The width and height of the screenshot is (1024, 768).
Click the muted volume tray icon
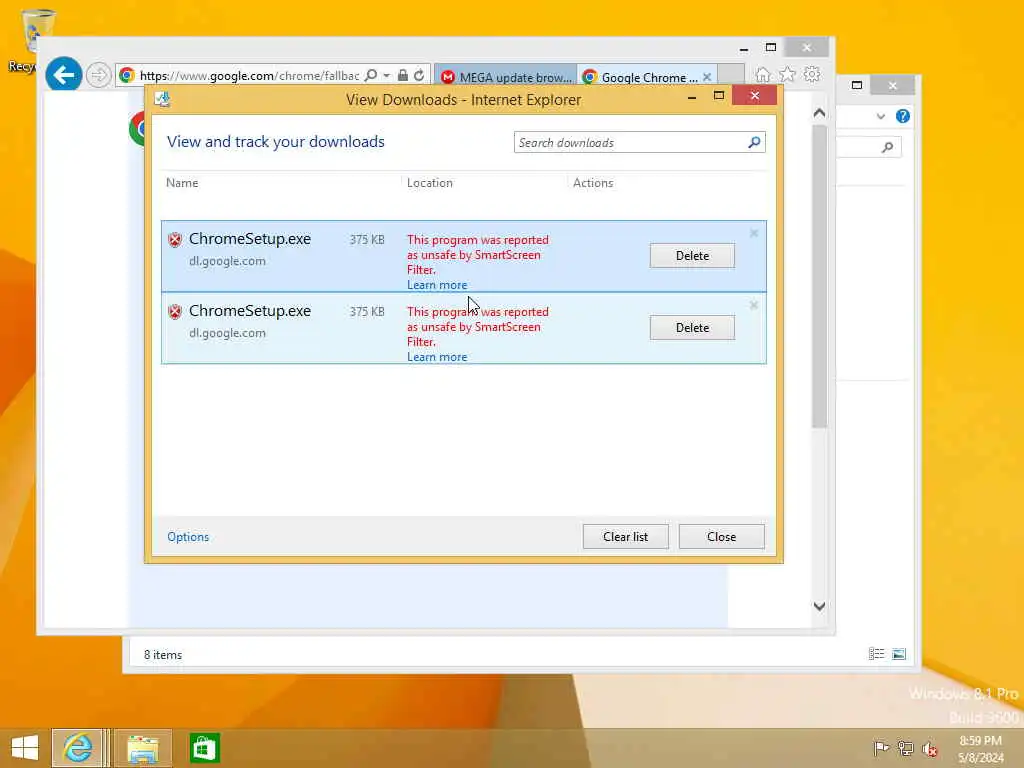[x=929, y=748]
